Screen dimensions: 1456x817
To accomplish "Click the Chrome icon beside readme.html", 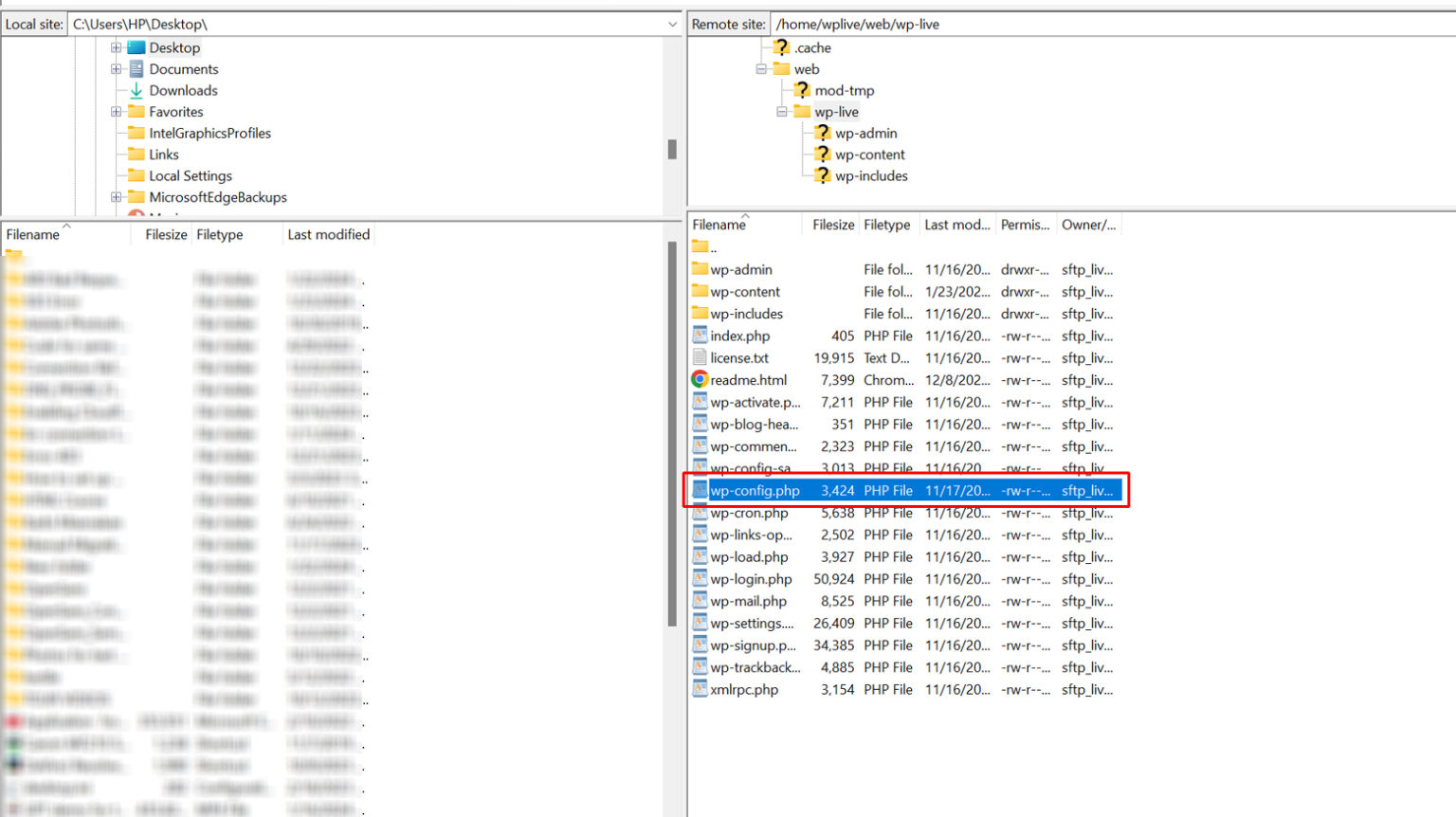I will click(x=700, y=380).
